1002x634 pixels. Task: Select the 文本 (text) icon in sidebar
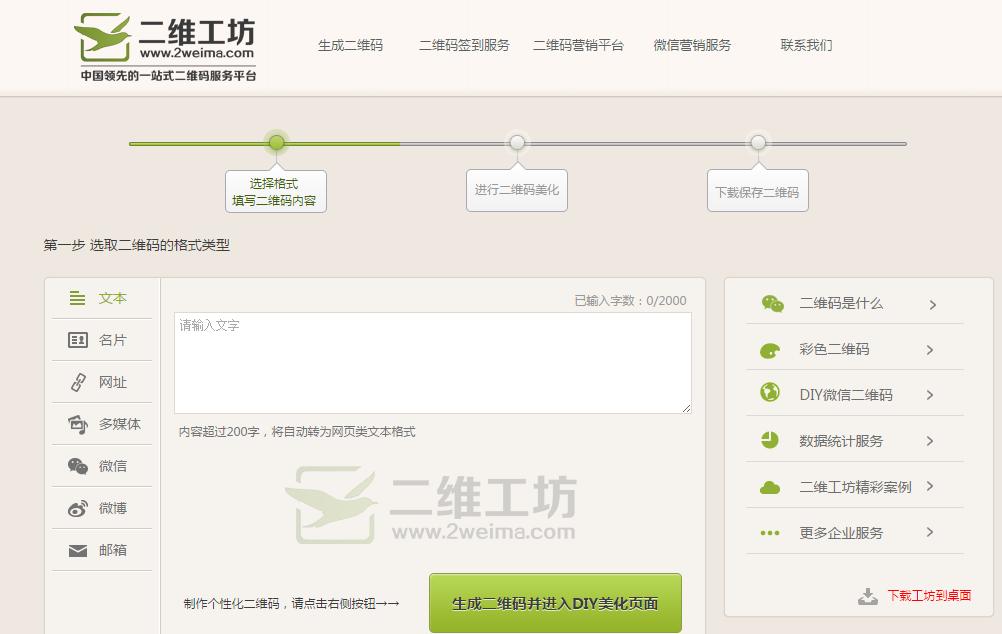(76, 298)
